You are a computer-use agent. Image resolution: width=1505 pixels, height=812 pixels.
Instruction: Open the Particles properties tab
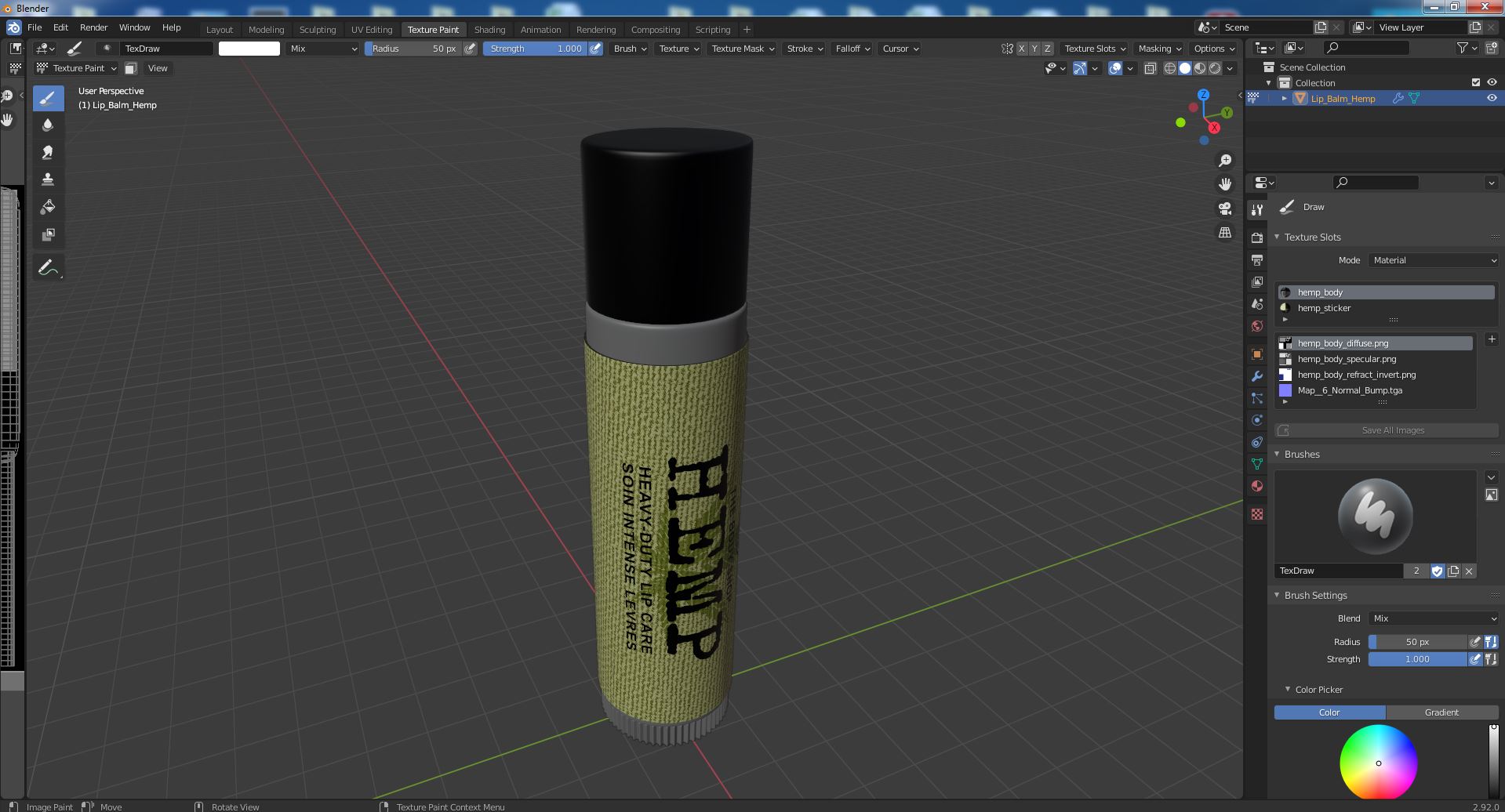[1257, 398]
